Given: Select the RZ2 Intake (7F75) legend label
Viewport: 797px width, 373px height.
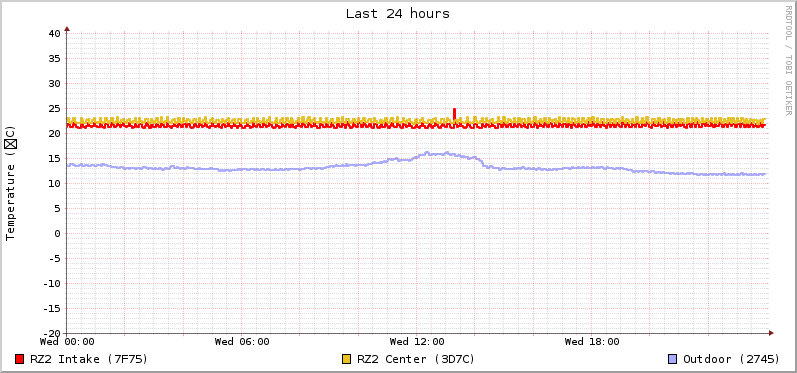Looking at the screenshot, I should pos(89,359).
